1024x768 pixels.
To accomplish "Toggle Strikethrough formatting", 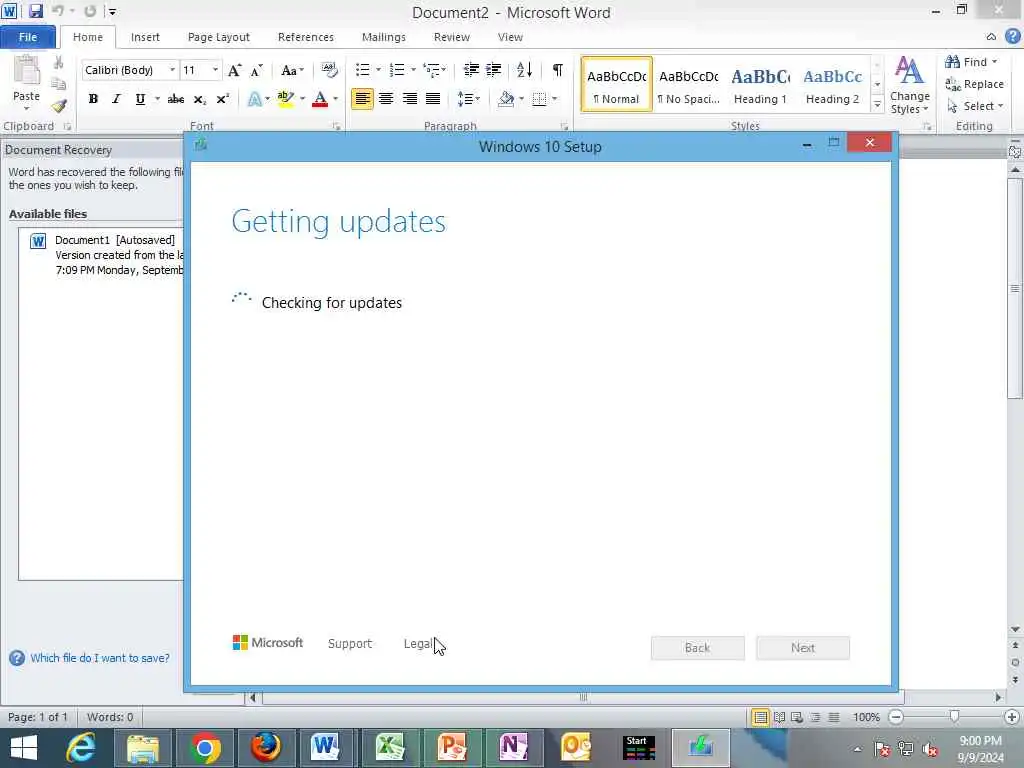I will pos(176,99).
